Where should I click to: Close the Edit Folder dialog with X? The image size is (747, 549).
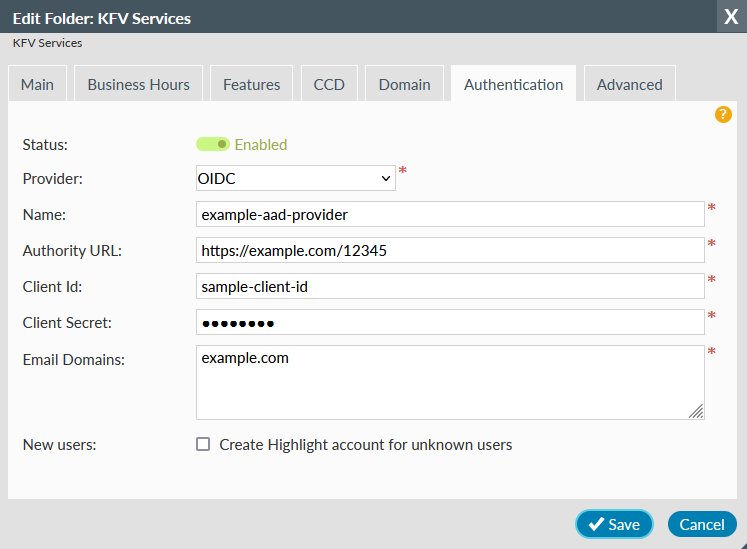(731, 17)
